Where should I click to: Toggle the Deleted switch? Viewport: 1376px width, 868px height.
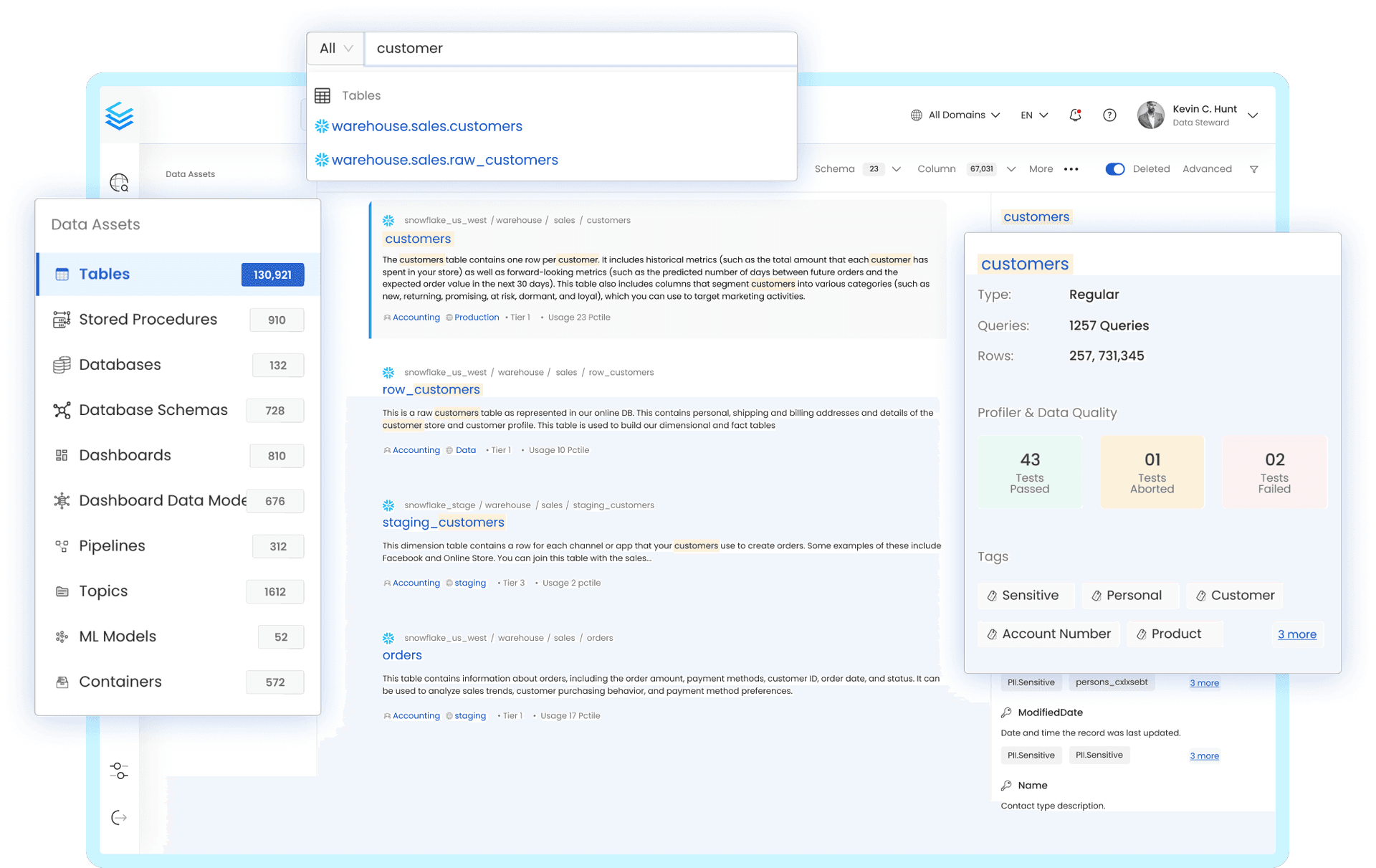click(1115, 168)
